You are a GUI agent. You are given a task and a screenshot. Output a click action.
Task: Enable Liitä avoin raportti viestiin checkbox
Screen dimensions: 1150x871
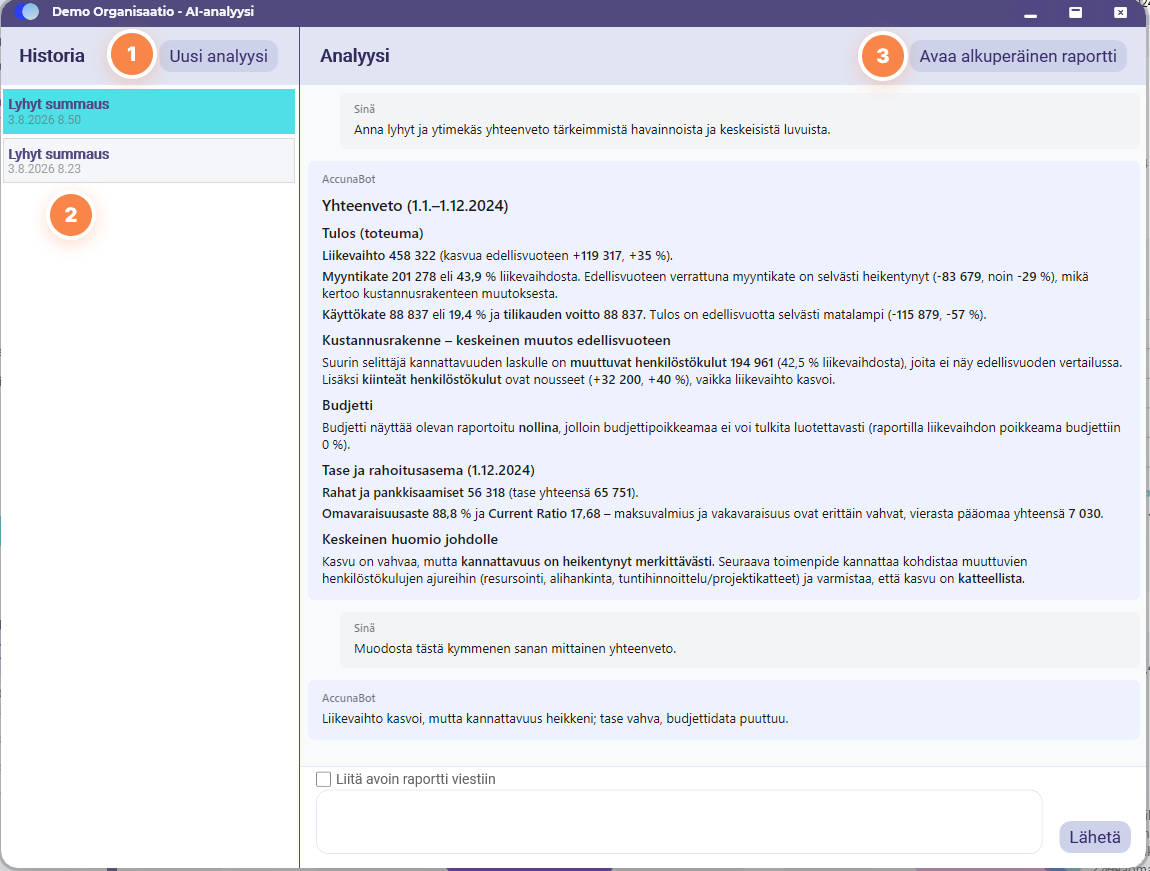323,779
